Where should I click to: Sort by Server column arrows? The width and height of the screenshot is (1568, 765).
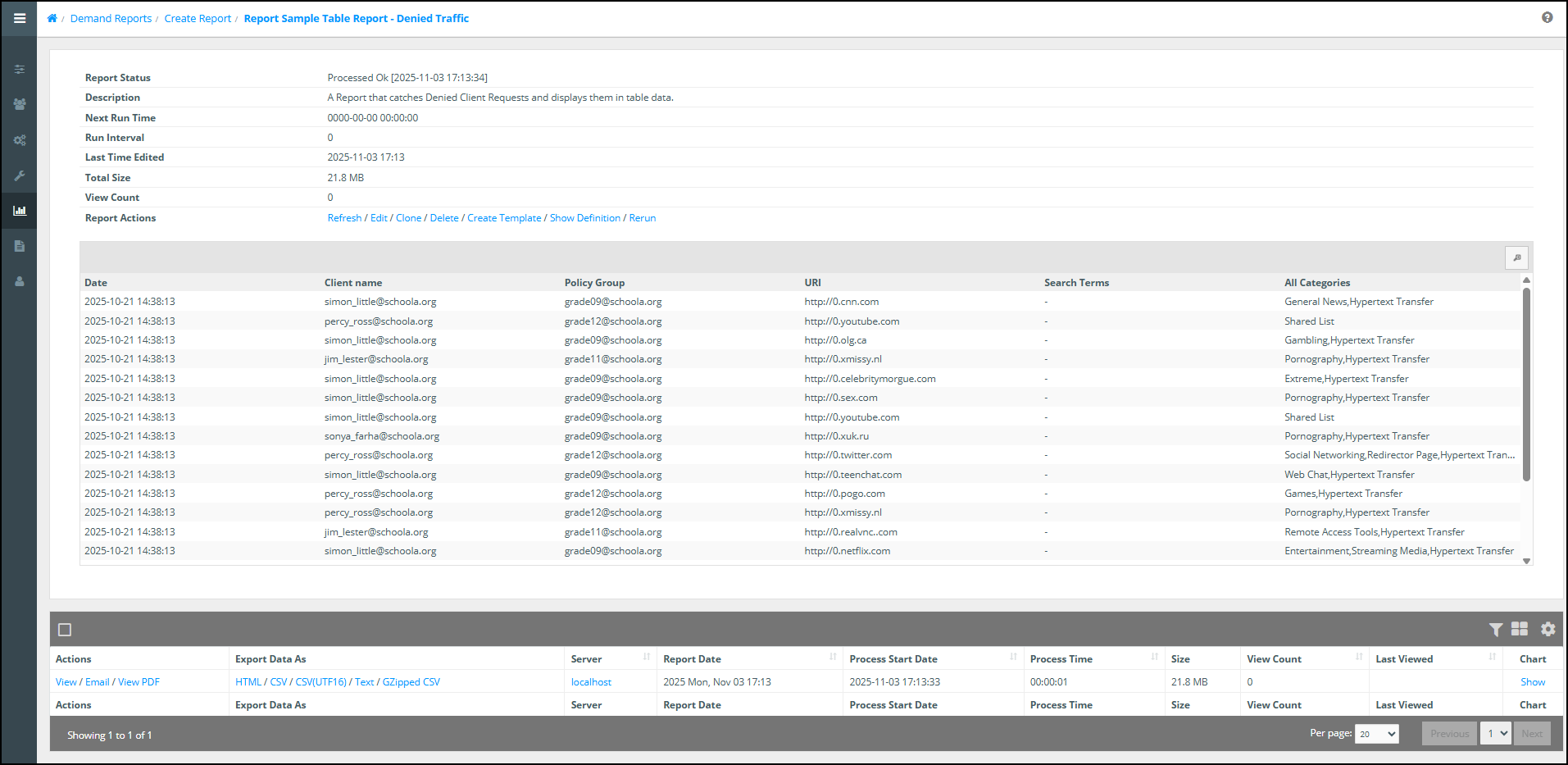pos(647,657)
